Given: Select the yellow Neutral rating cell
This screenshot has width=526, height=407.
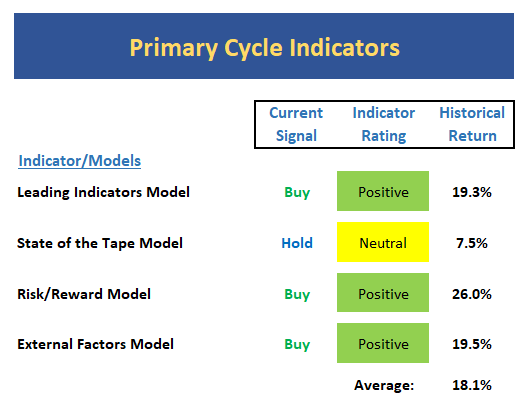Looking at the screenshot, I should (x=383, y=242).
